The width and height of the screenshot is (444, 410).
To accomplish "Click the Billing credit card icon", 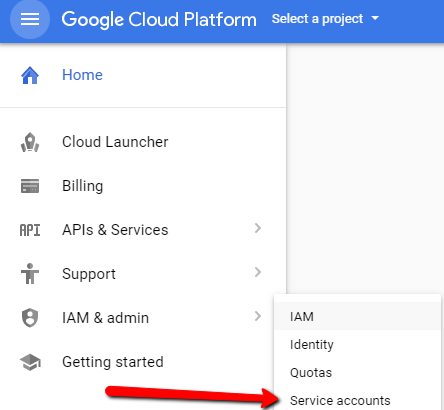I will click(x=30, y=186).
